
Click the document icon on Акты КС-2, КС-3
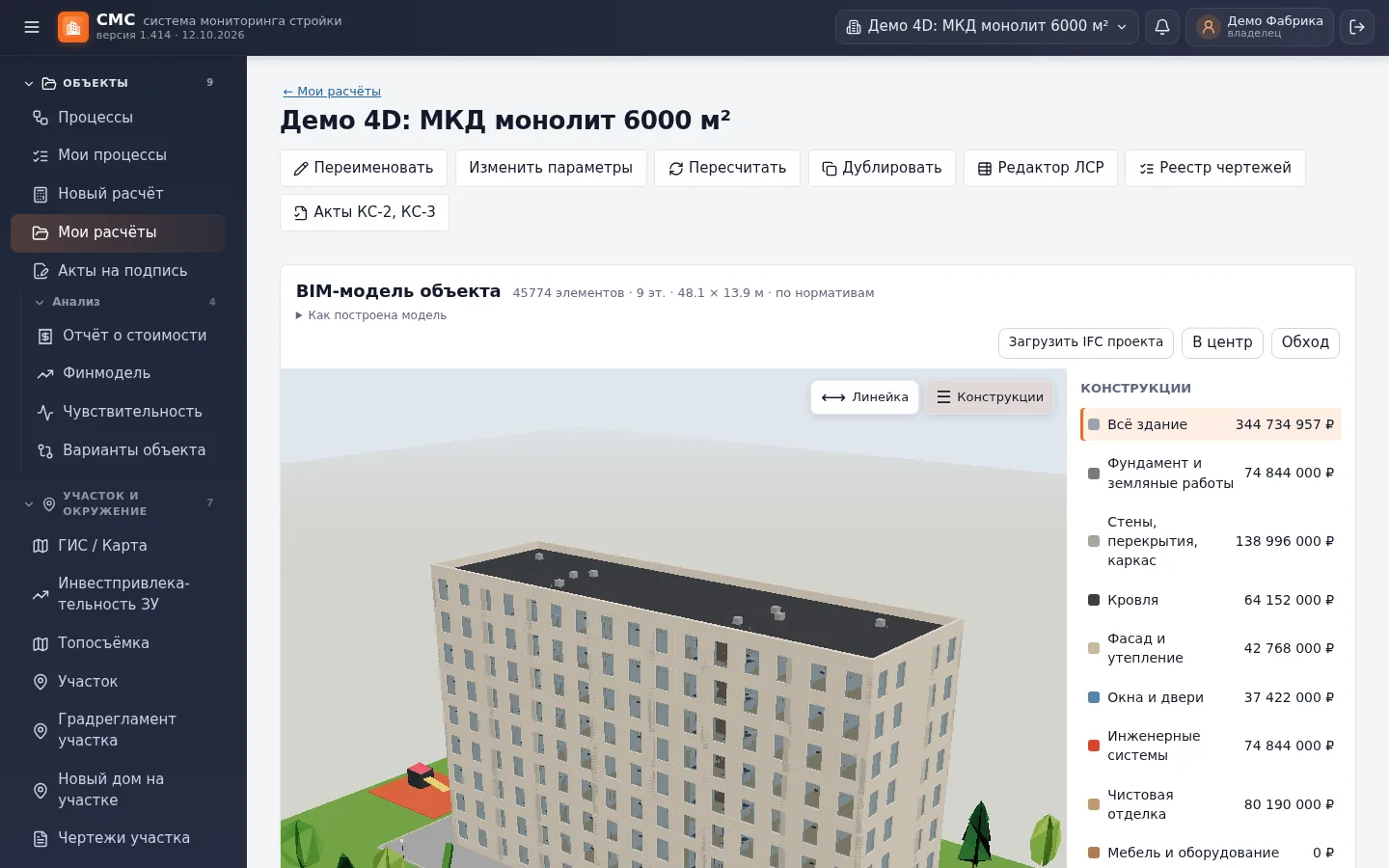pyautogui.click(x=301, y=213)
